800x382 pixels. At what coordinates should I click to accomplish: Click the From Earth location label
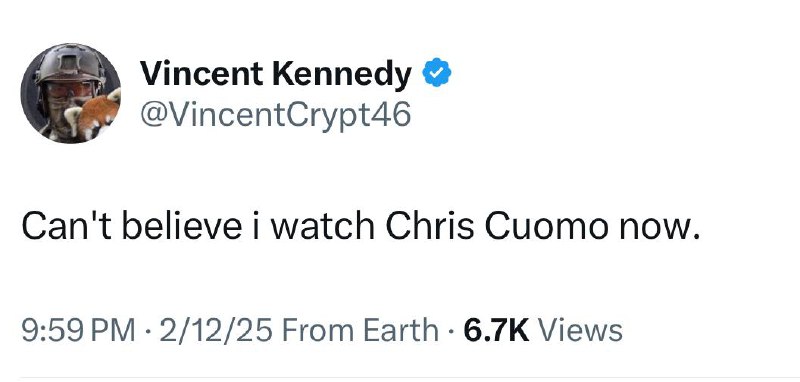click(359, 330)
